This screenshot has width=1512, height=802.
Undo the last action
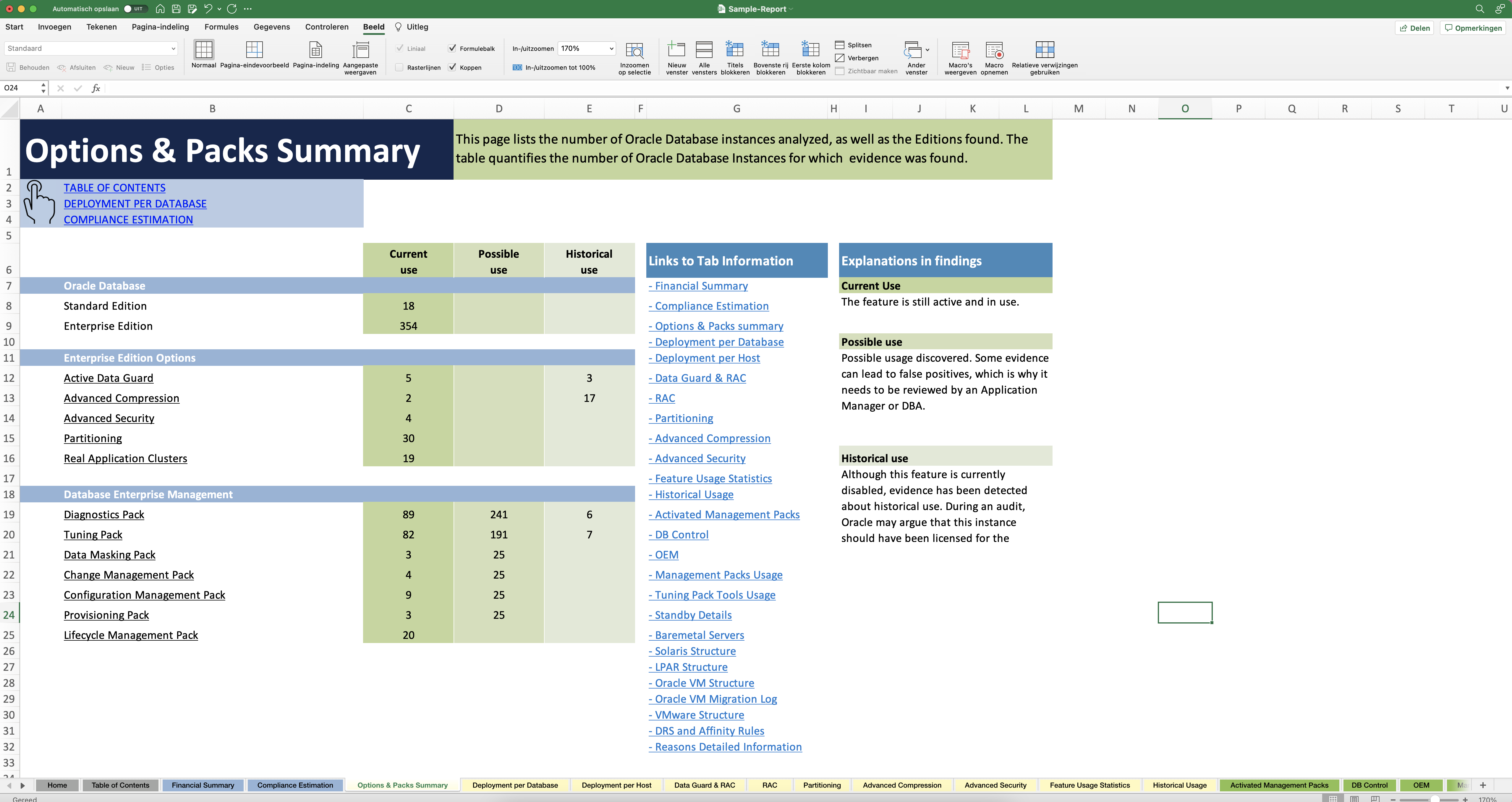click(208, 9)
